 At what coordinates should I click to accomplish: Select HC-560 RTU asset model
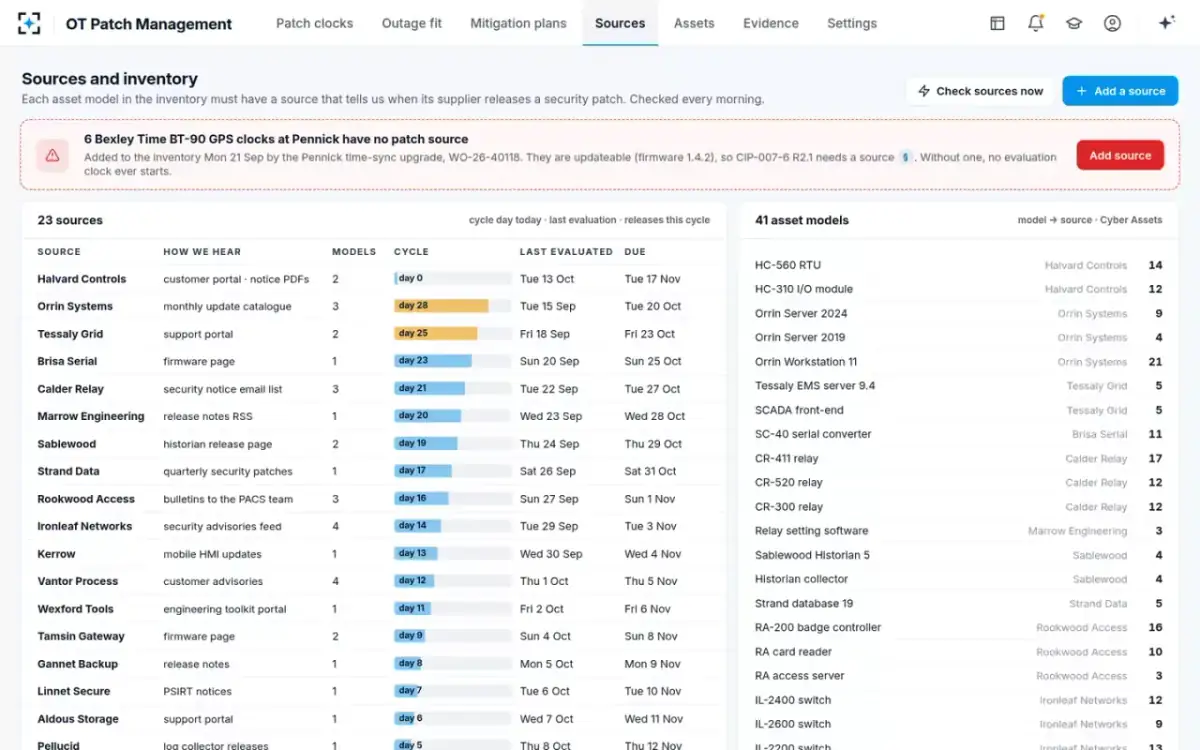[788, 265]
